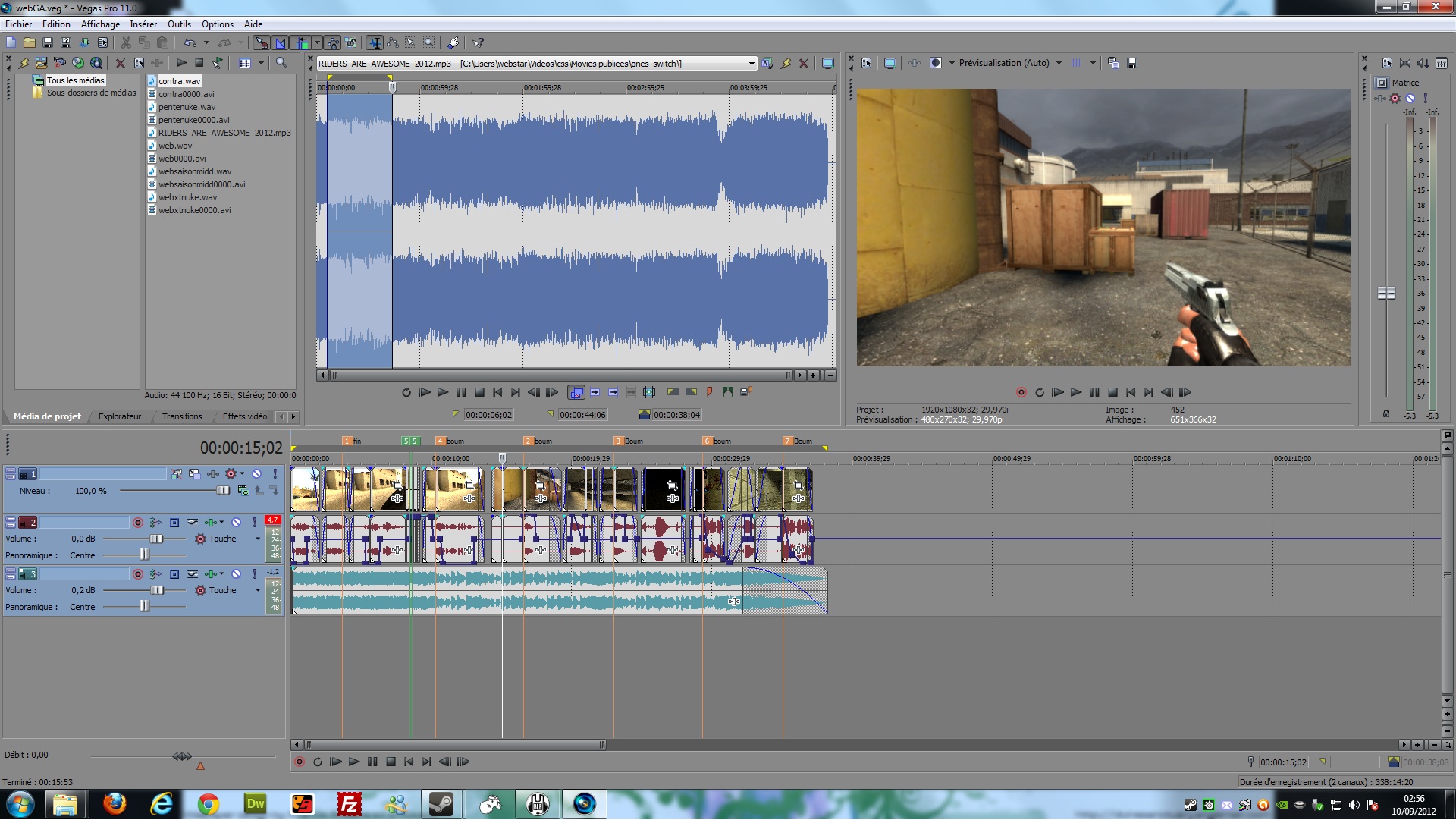
Task: Remove selected media with red X
Action: tap(120, 63)
